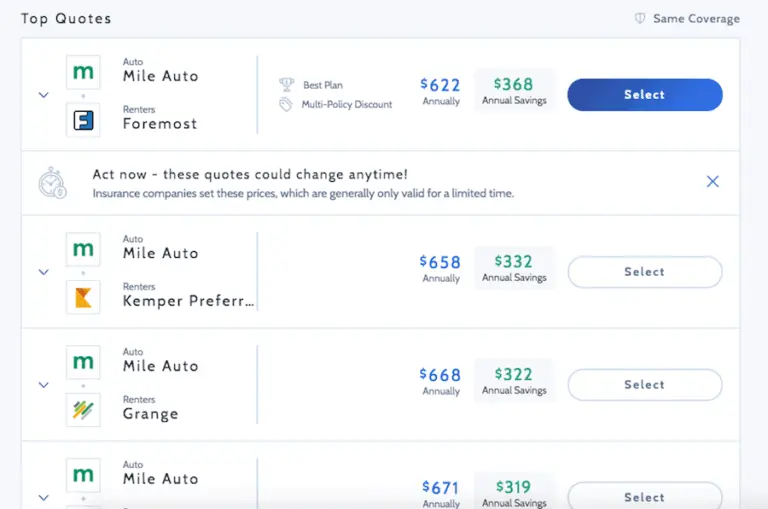Click the $368 Annual Savings badge
Viewport: 768px width, 509px height.
(514, 90)
